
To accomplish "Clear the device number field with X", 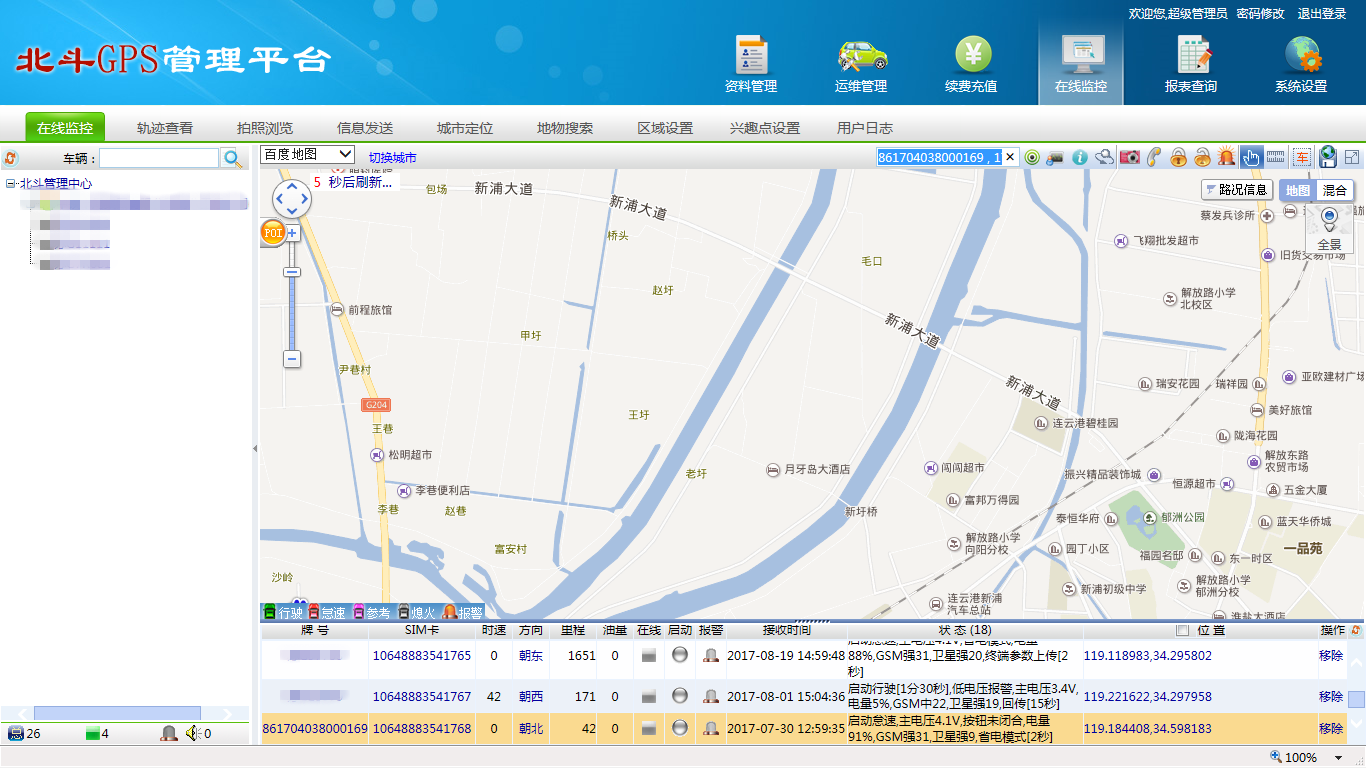I will 1010,157.
